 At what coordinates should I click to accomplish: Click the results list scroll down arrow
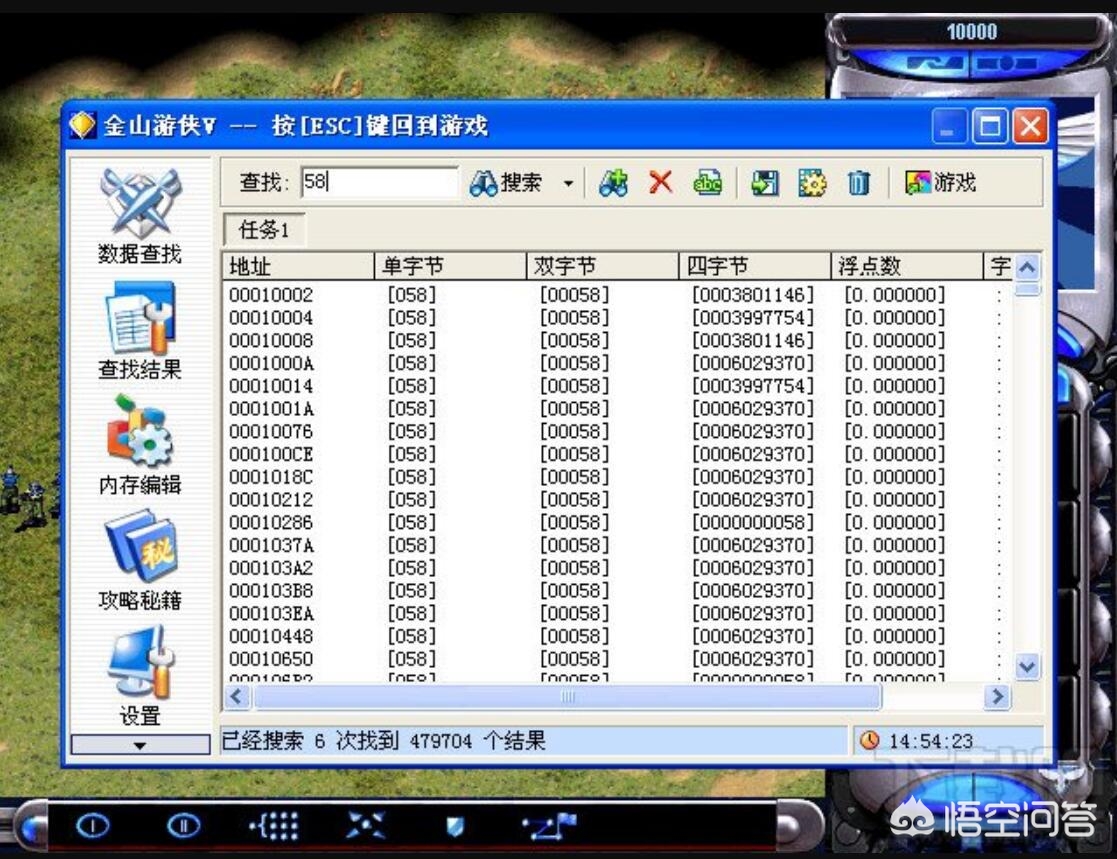coord(1027,667)
